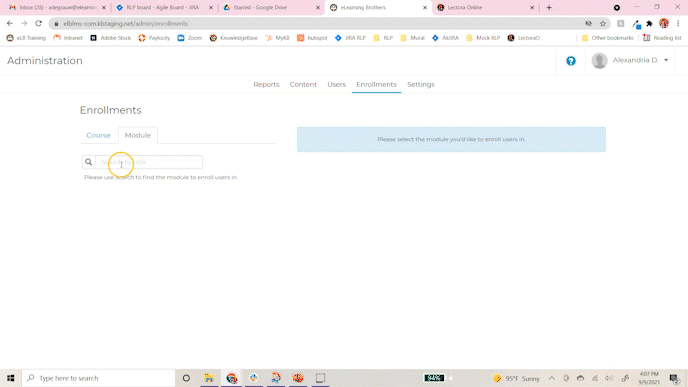Open the Chrome three-dot menu
Screen dimensions: 688x387
click(678, 24)
